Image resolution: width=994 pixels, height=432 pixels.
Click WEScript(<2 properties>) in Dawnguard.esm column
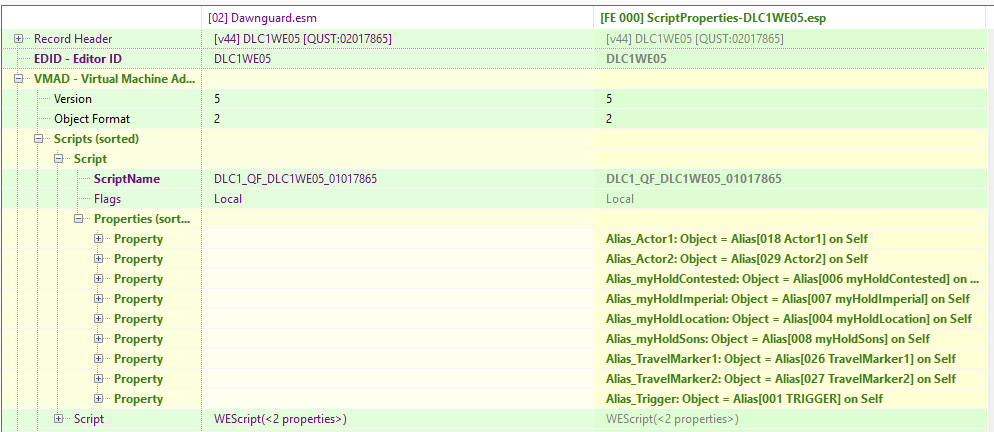tap(280, 419)
